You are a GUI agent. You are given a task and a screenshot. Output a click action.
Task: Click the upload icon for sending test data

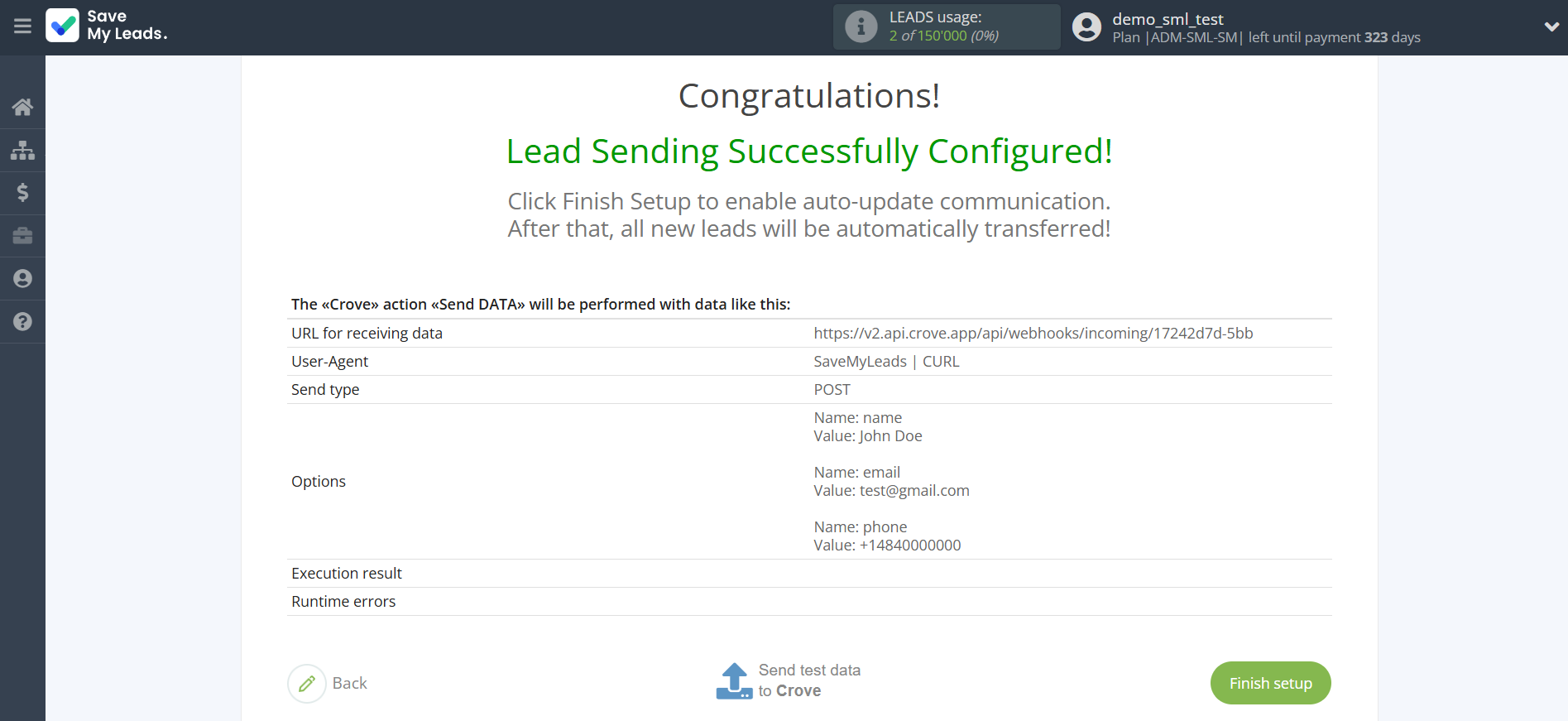pos(733,680)
